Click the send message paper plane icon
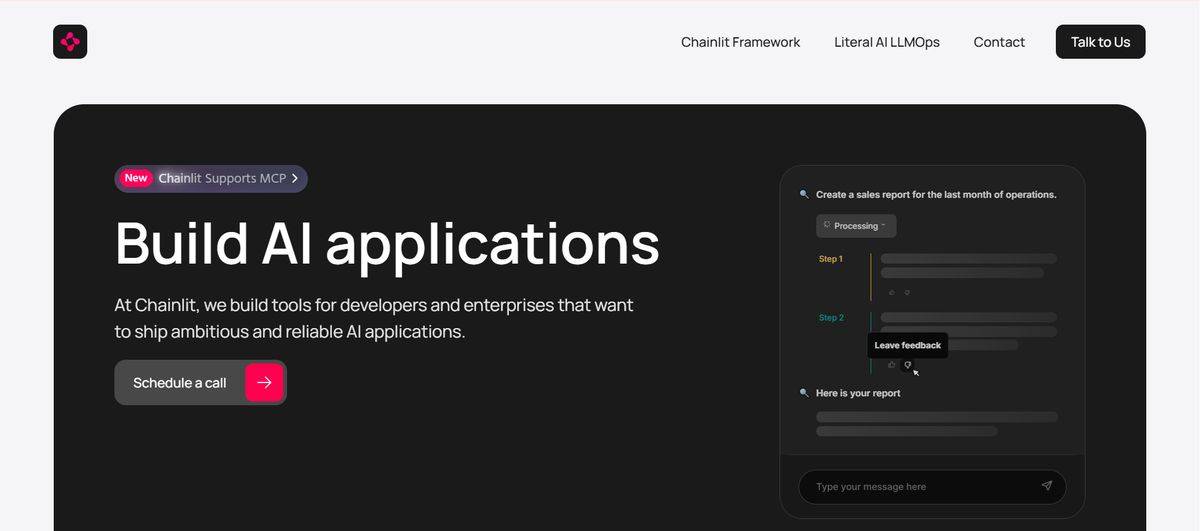Image resolution: width=1200 pixels, height=531 pixels. 1046,486
